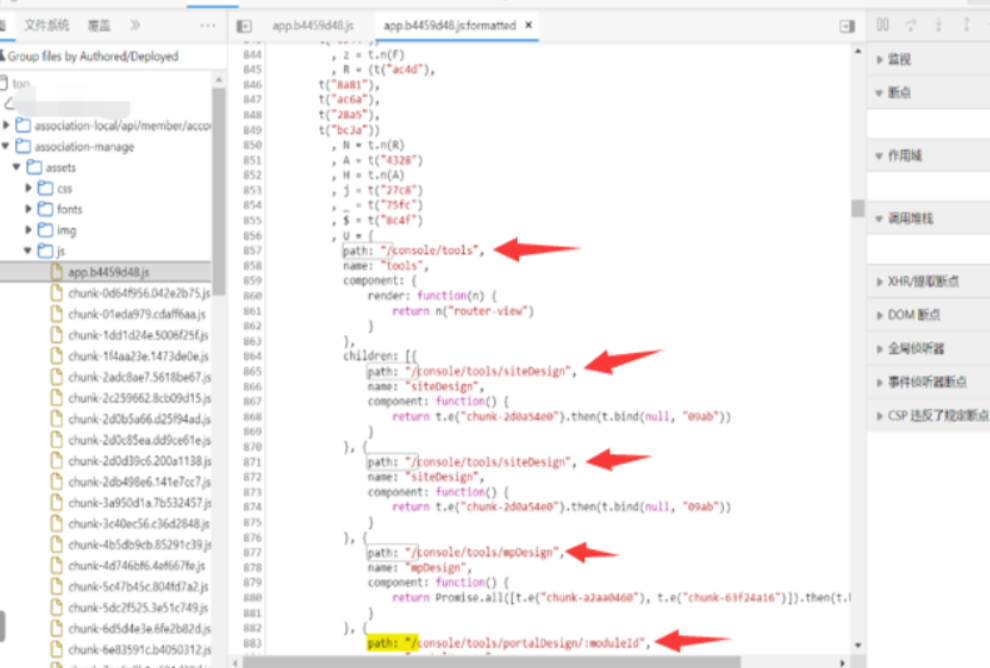Image resolution: width=990 pixels, height=668 pixels.
Task: Click the step into function icon
Action: [x=939, y=25]
